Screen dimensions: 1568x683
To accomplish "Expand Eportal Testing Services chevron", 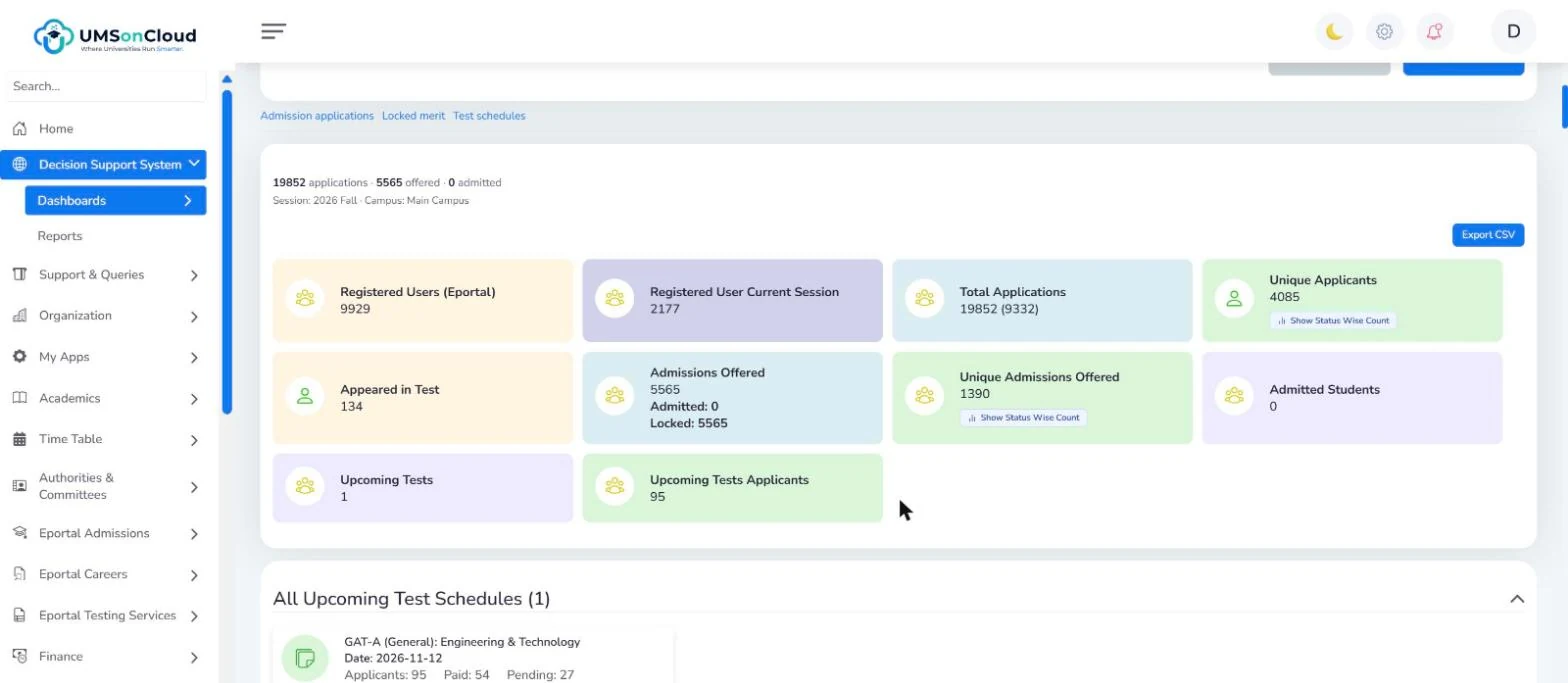I will pos(194,616).
